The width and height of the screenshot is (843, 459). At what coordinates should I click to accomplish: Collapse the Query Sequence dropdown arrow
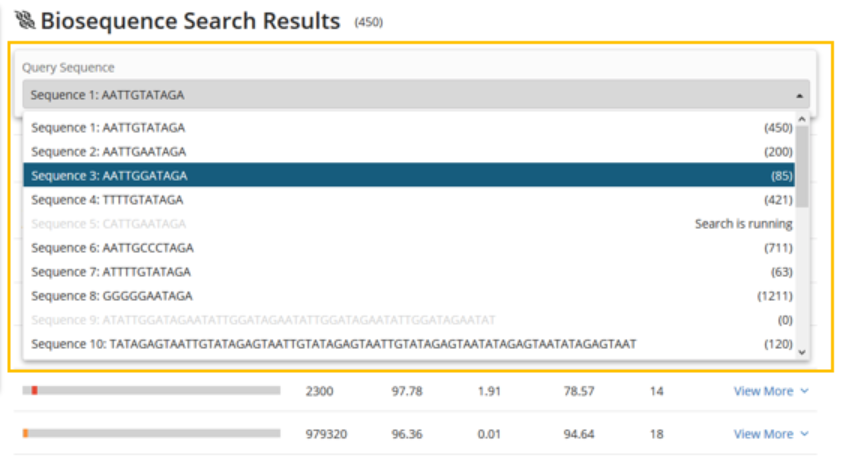coord(799,95)
